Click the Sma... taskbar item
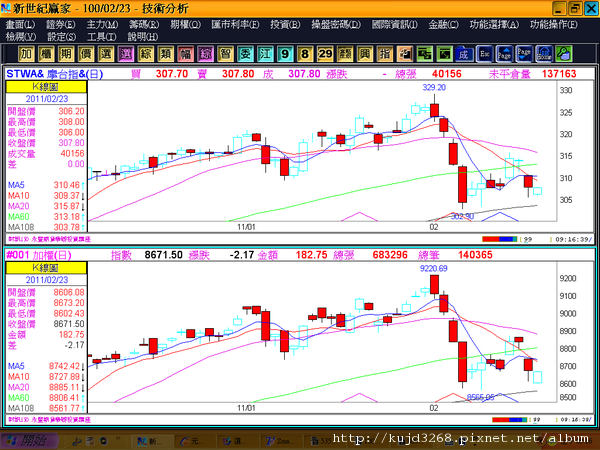Screen dimensions: 600x450 pos(280,441)
